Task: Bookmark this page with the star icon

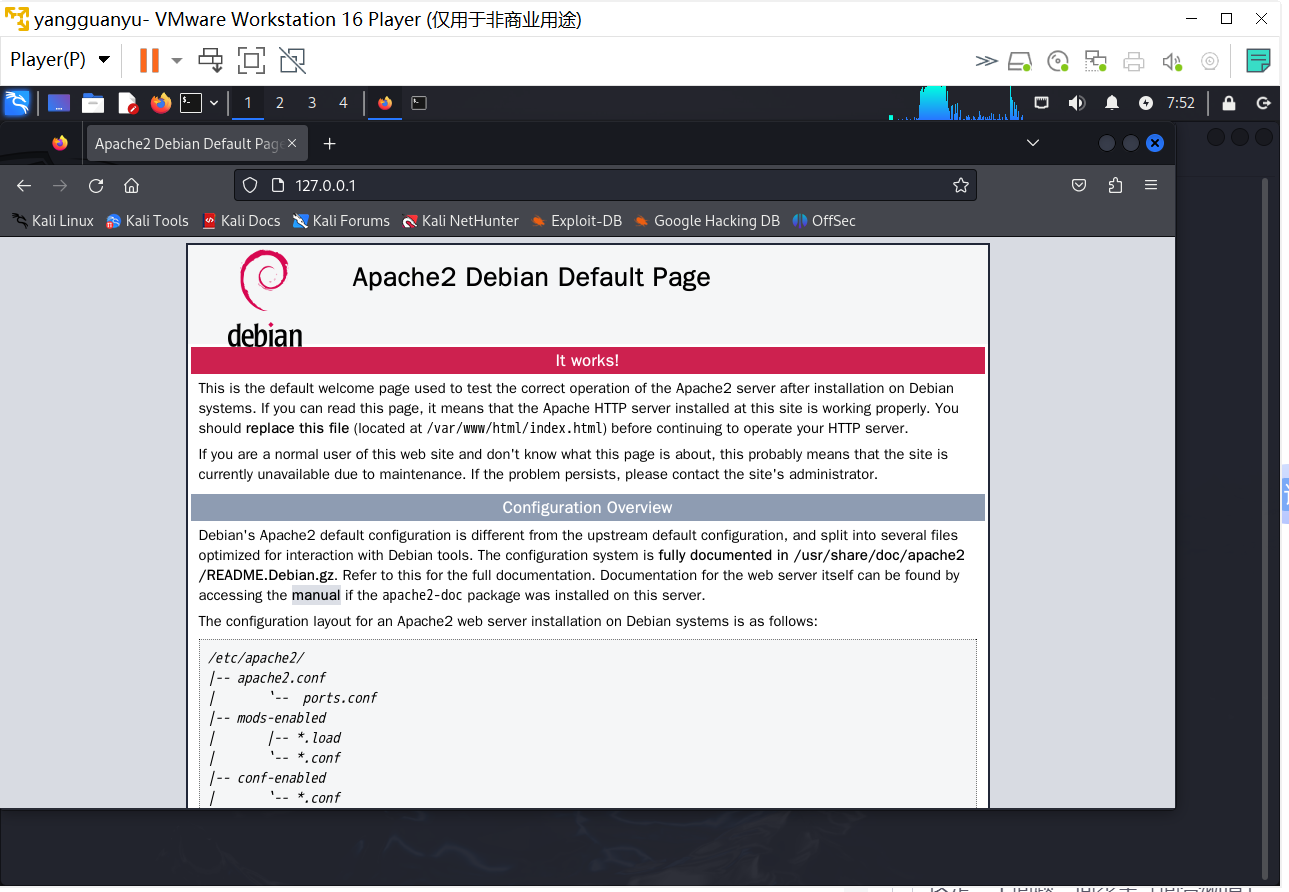Action: coord(960,185)
